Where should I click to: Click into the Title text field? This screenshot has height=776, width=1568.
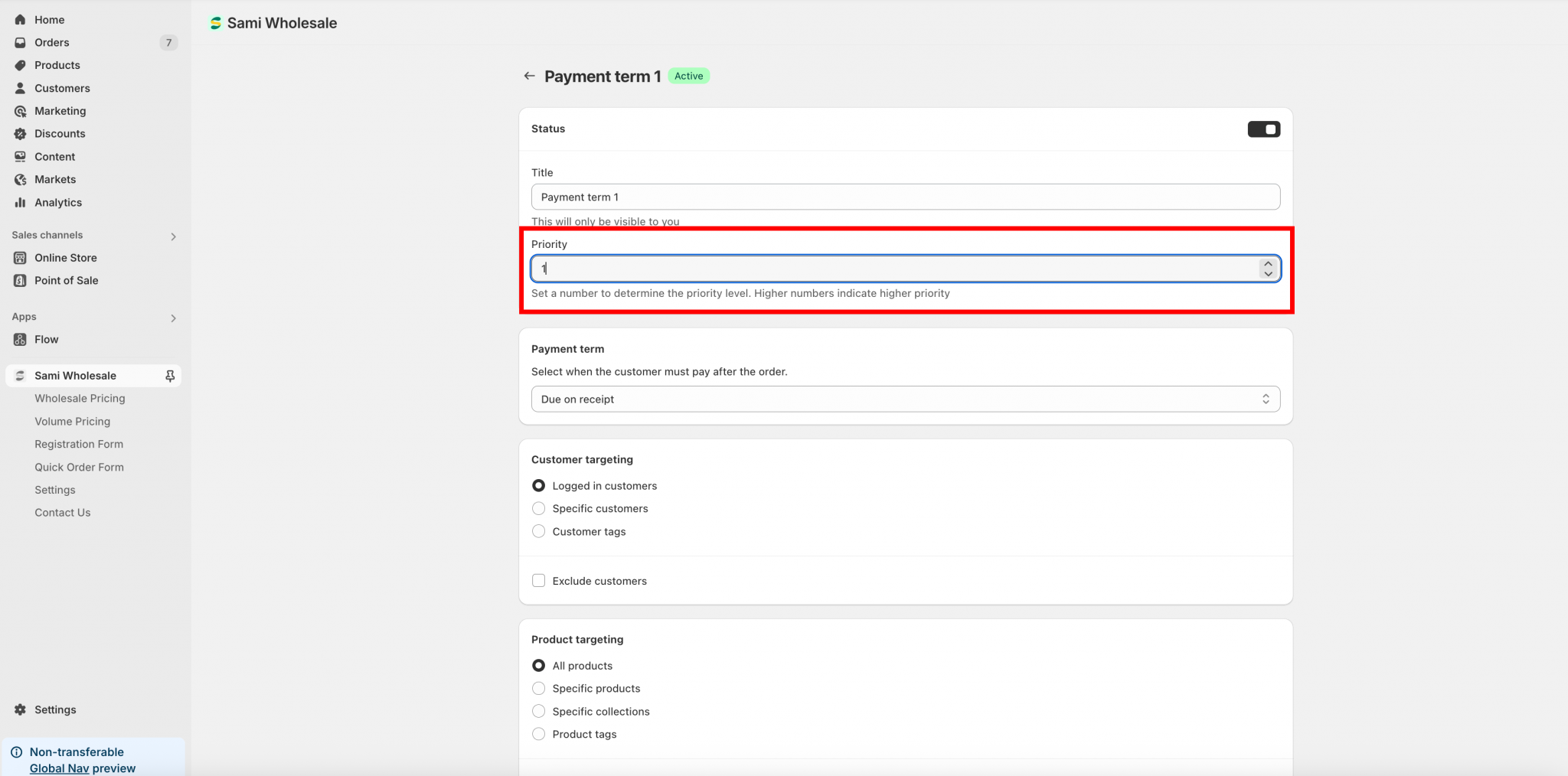[905, 197]
